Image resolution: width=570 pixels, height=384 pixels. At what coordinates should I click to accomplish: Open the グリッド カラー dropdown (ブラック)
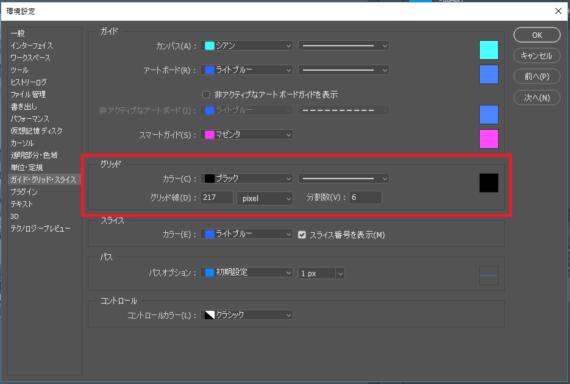[x=247, y=179]
